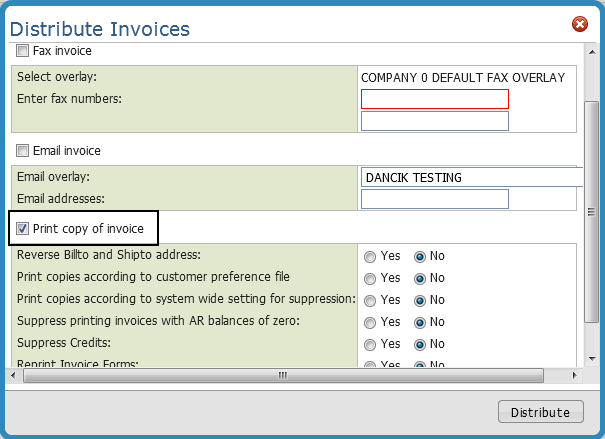
Task: Select No for Suppress Credits
Action: (420, 344)
